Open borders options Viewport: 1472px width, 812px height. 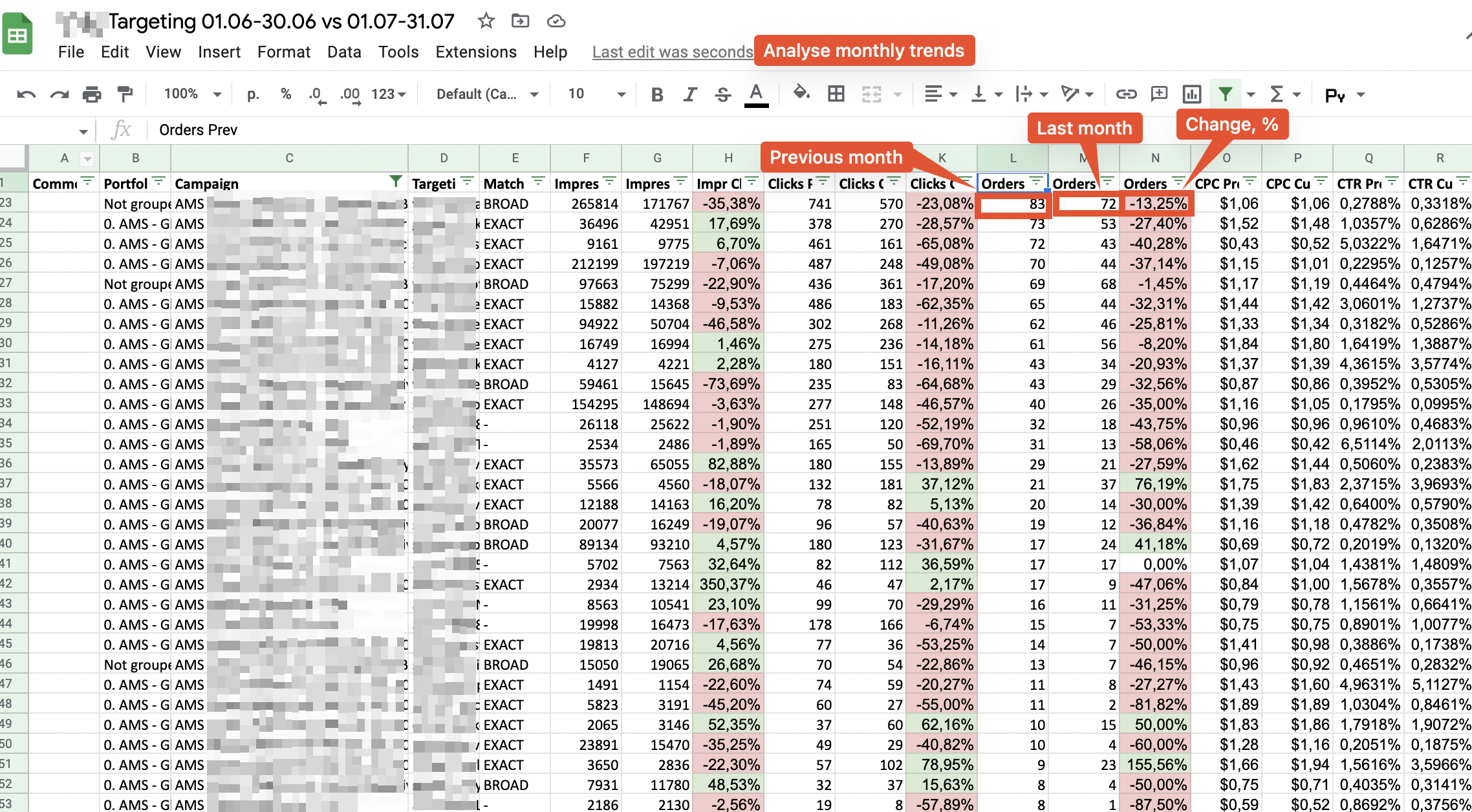(836, 94)
